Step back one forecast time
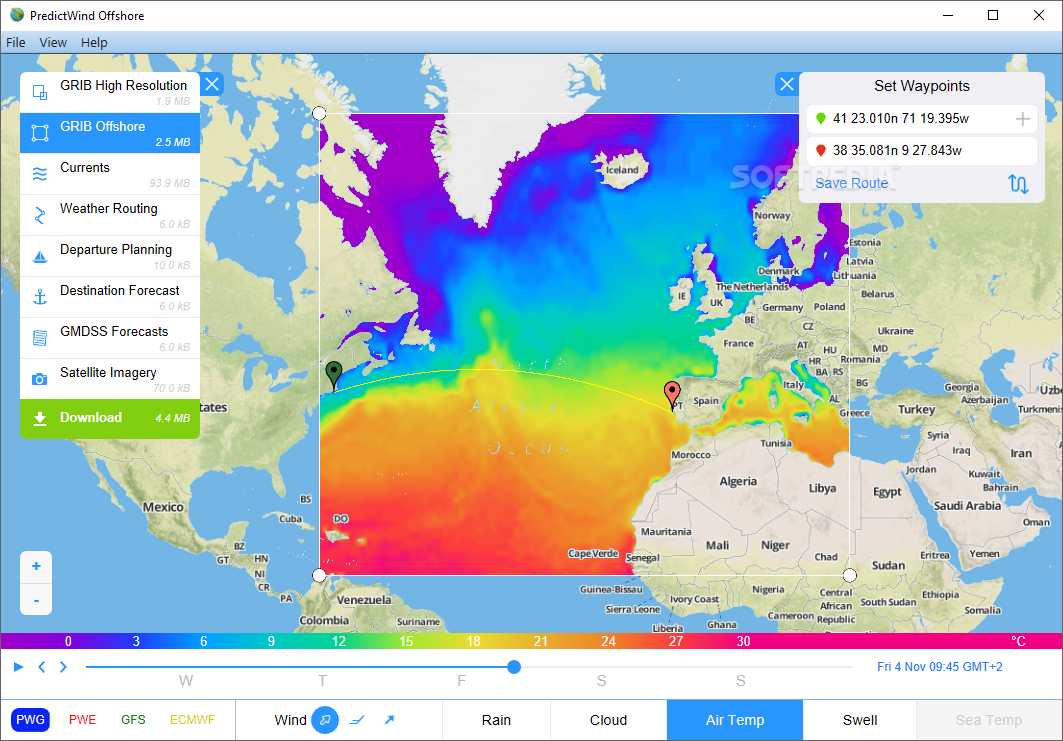 (x=41, y=667)
